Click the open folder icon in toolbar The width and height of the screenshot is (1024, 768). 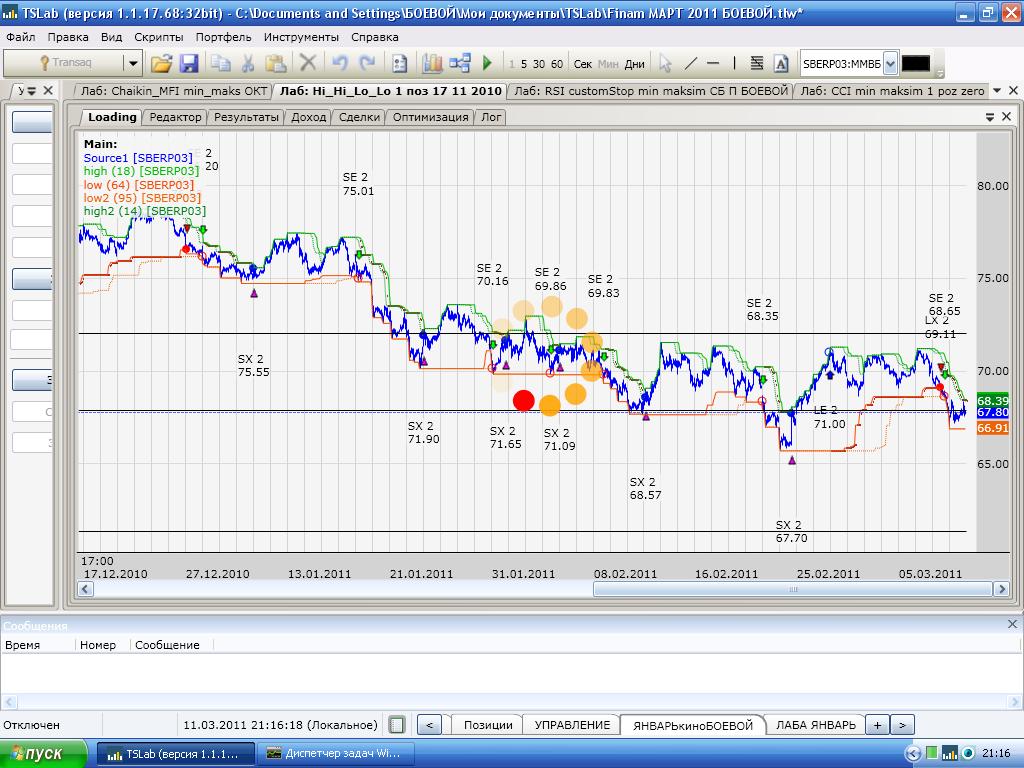(161, 63)
